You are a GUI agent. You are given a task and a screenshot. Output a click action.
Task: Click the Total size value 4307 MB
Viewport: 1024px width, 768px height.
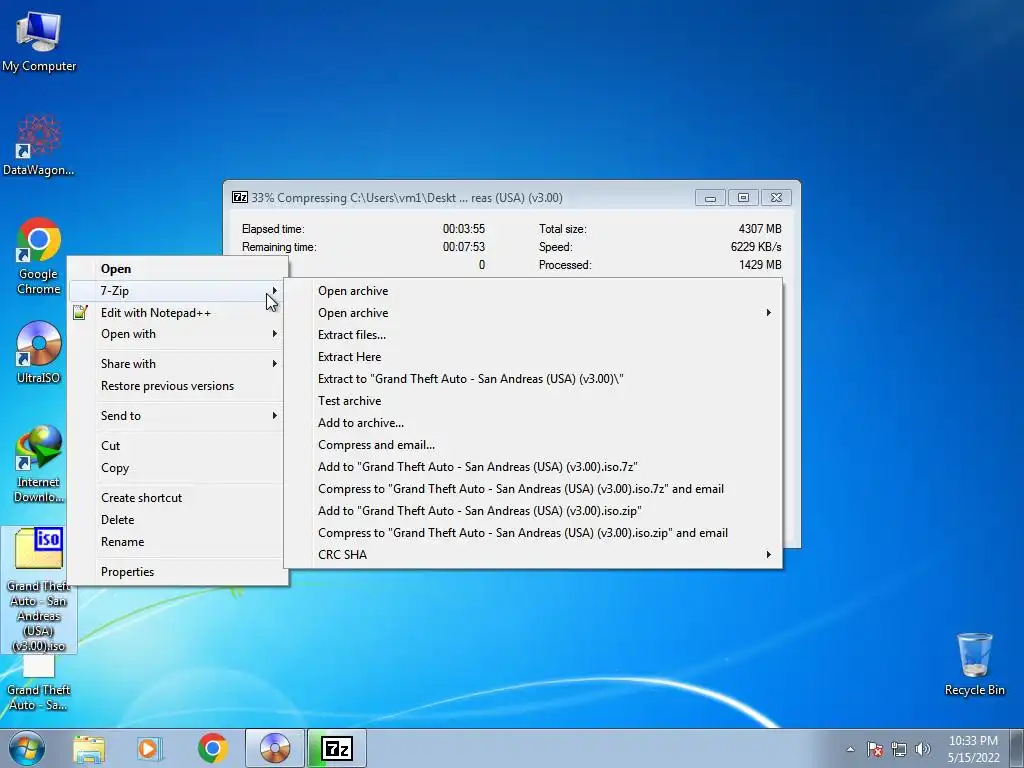pos(760,229)
